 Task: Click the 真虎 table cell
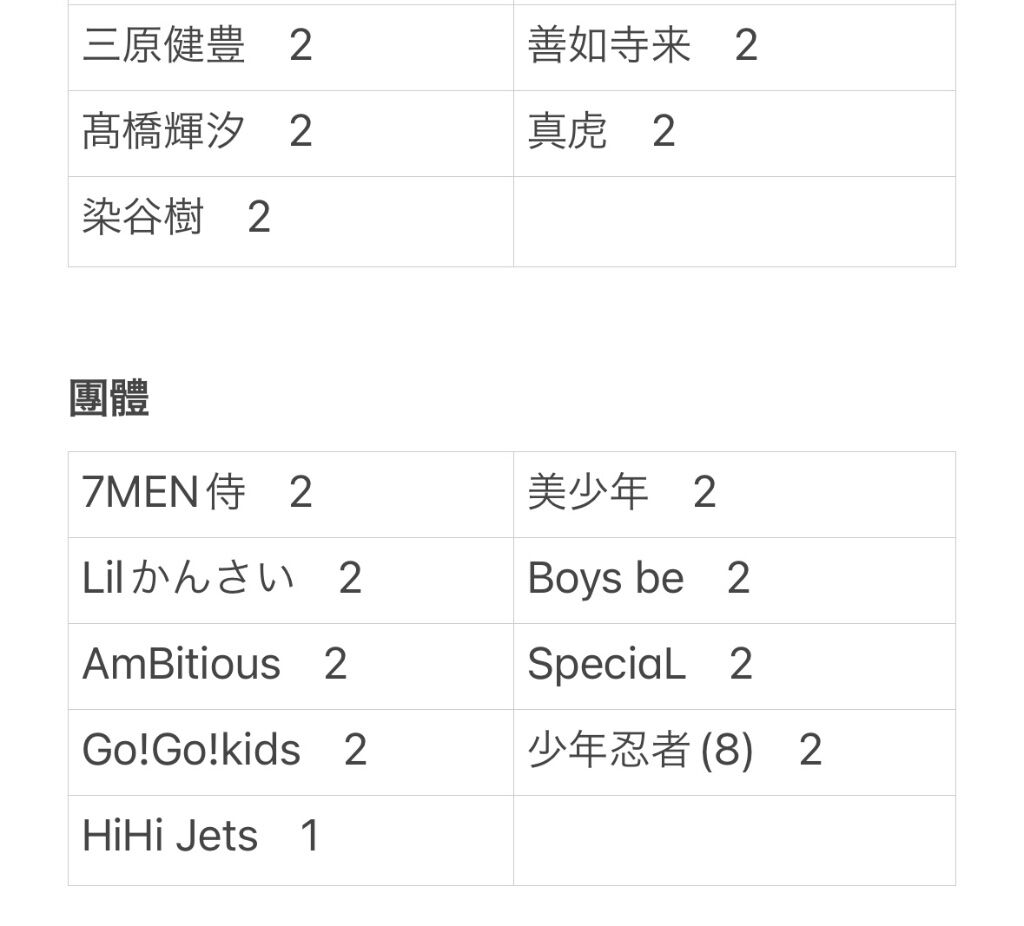[x=735, y=133]
